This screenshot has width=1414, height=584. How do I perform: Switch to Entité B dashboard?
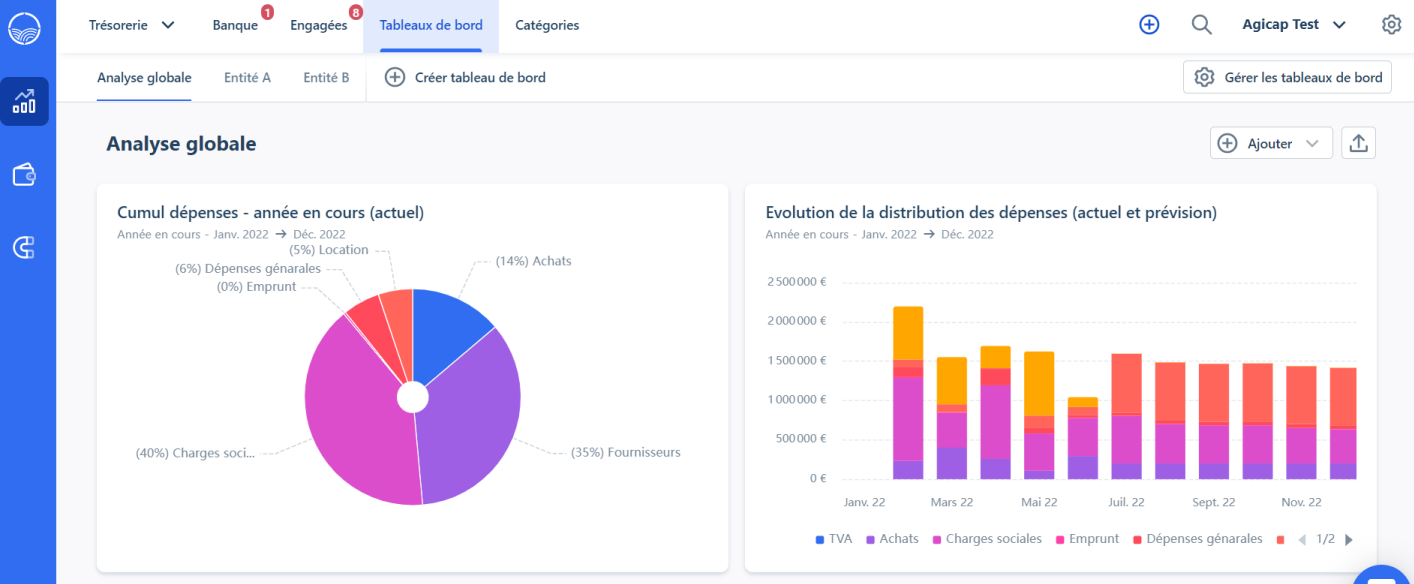click(326, 77)
